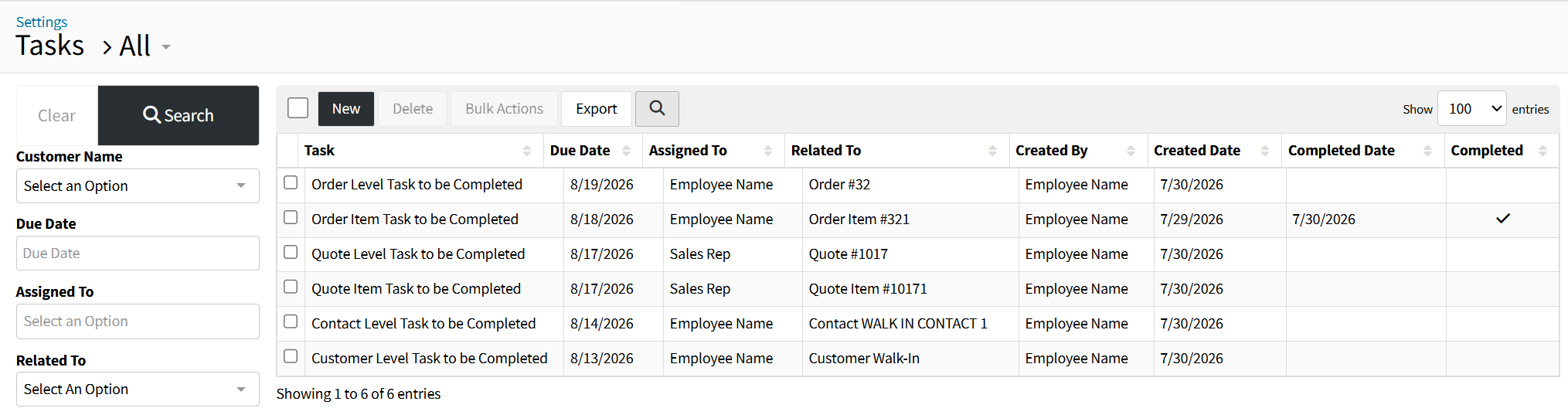The width and height of the screenshot is (1568, 415).
Task: Open Customer Level Task to be Completed
Action: tap(430, 359)
